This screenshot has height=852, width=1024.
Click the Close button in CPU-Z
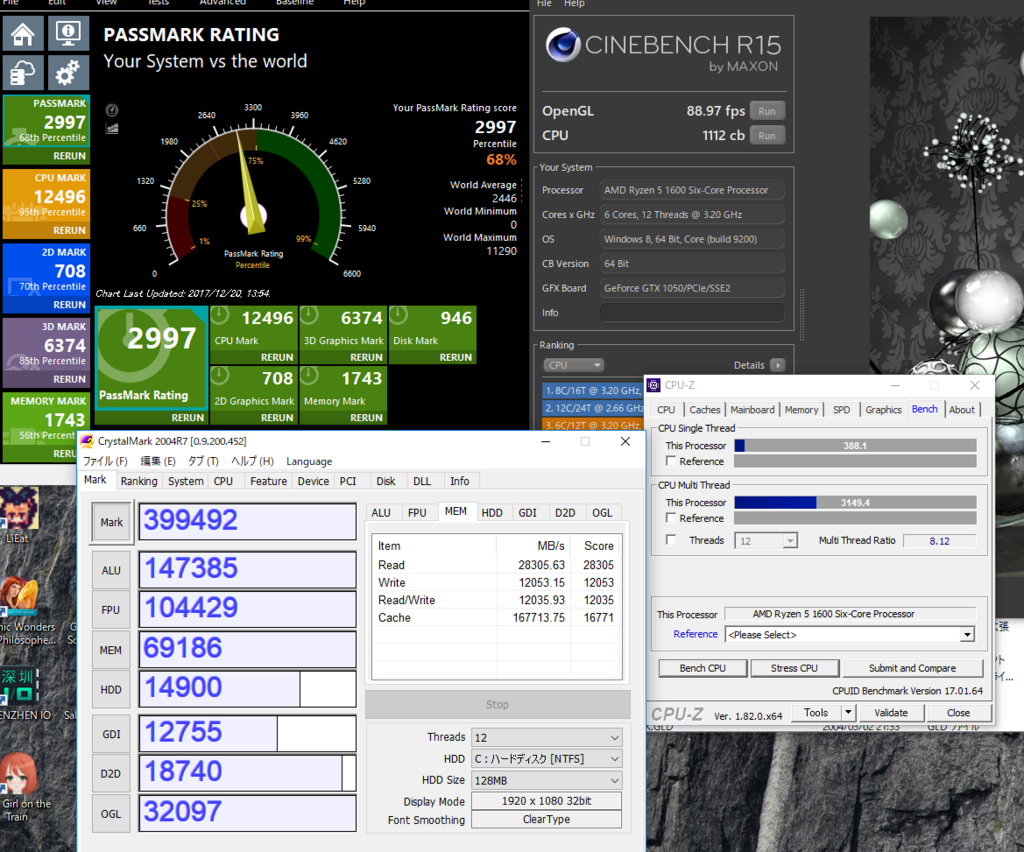point(958,712)
